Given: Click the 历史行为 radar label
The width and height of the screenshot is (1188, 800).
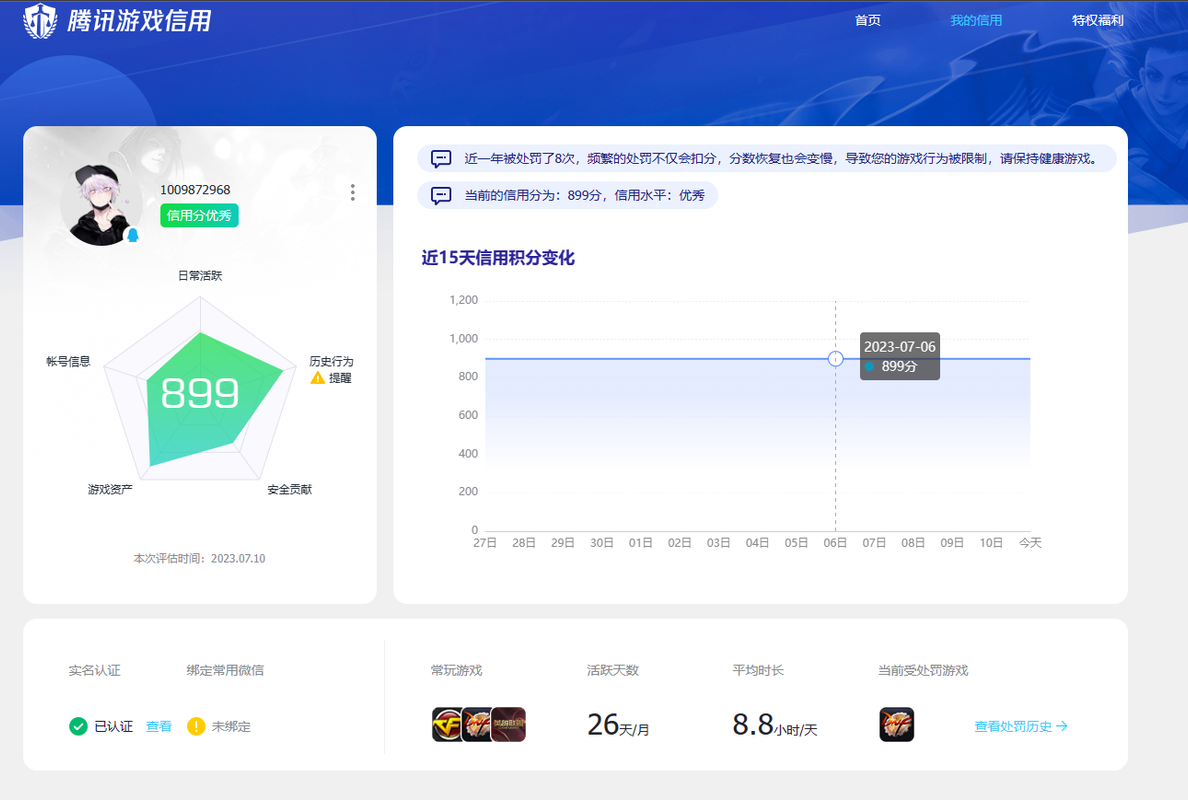Looking at the screenshot, I should pyautogui.click(x=331, y=361).
